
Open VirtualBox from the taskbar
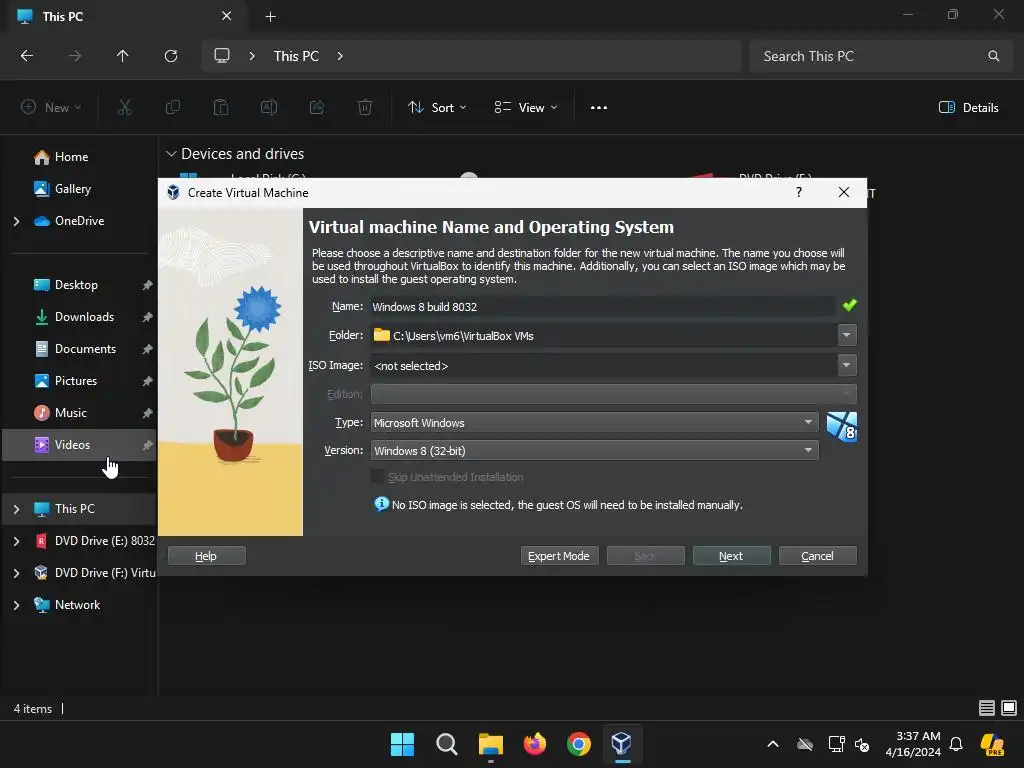[622, 744]
